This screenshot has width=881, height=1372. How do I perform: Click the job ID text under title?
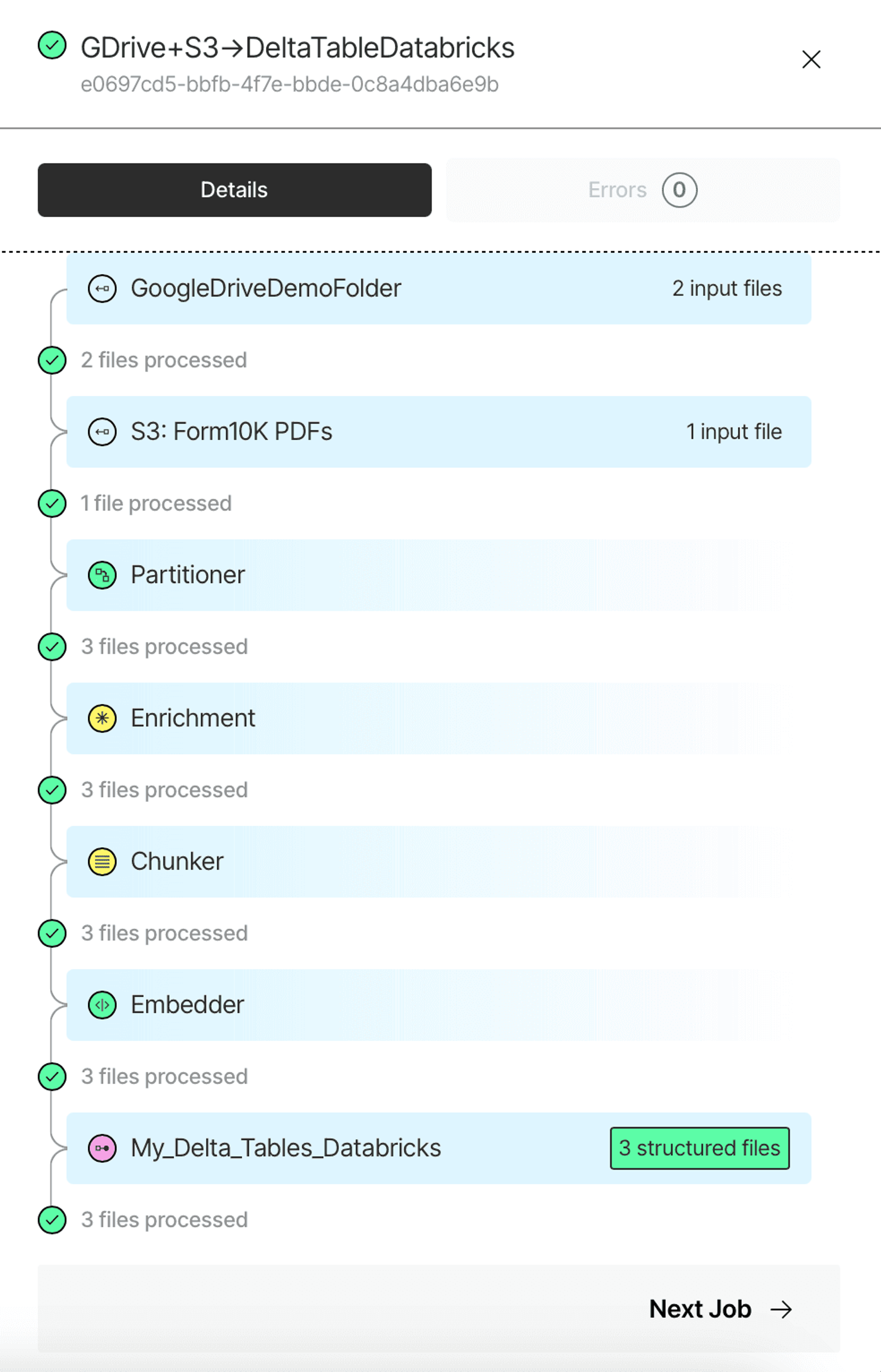click(x=290, y=85)
